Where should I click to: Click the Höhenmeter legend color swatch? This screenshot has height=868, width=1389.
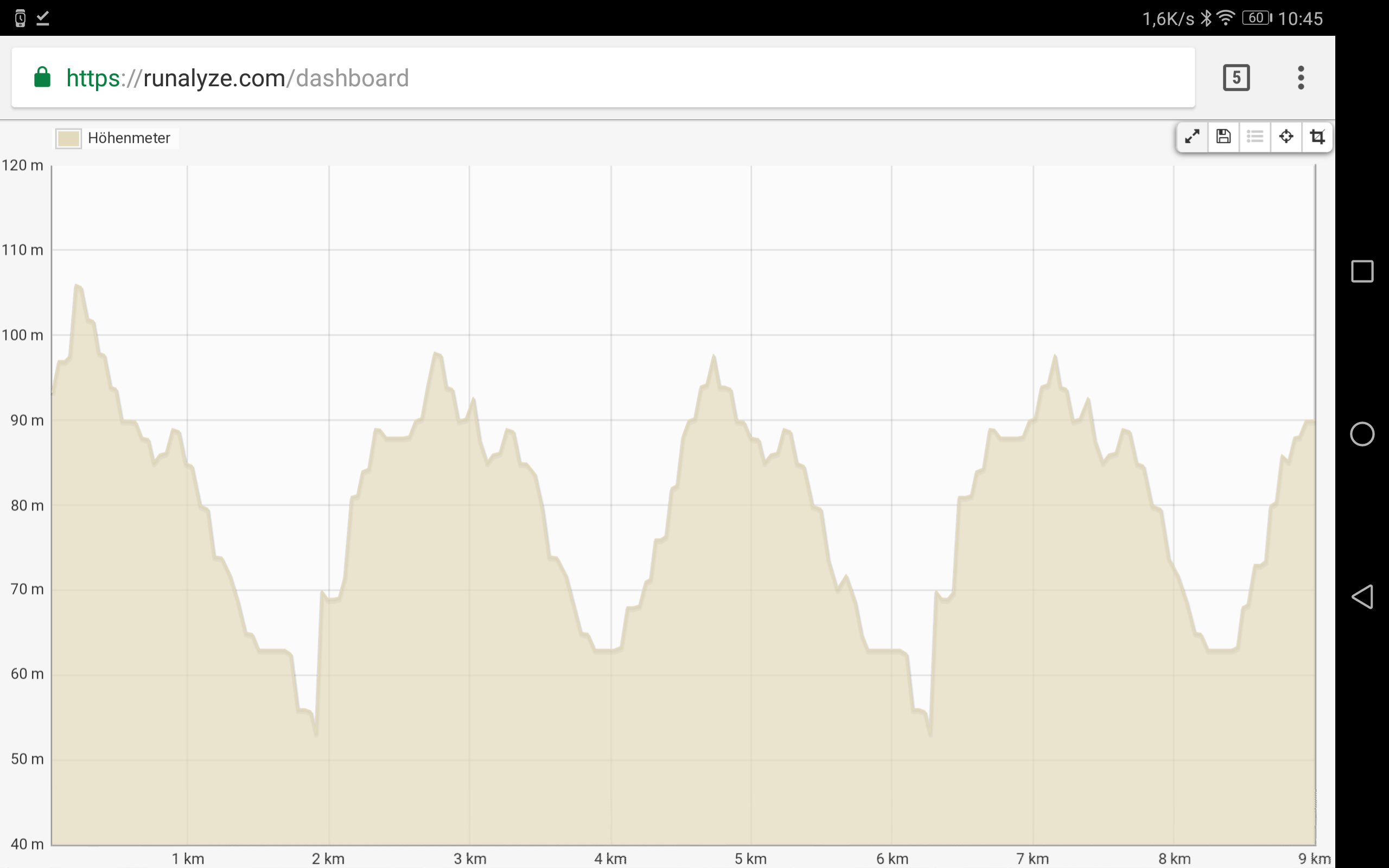pos(68,138)
